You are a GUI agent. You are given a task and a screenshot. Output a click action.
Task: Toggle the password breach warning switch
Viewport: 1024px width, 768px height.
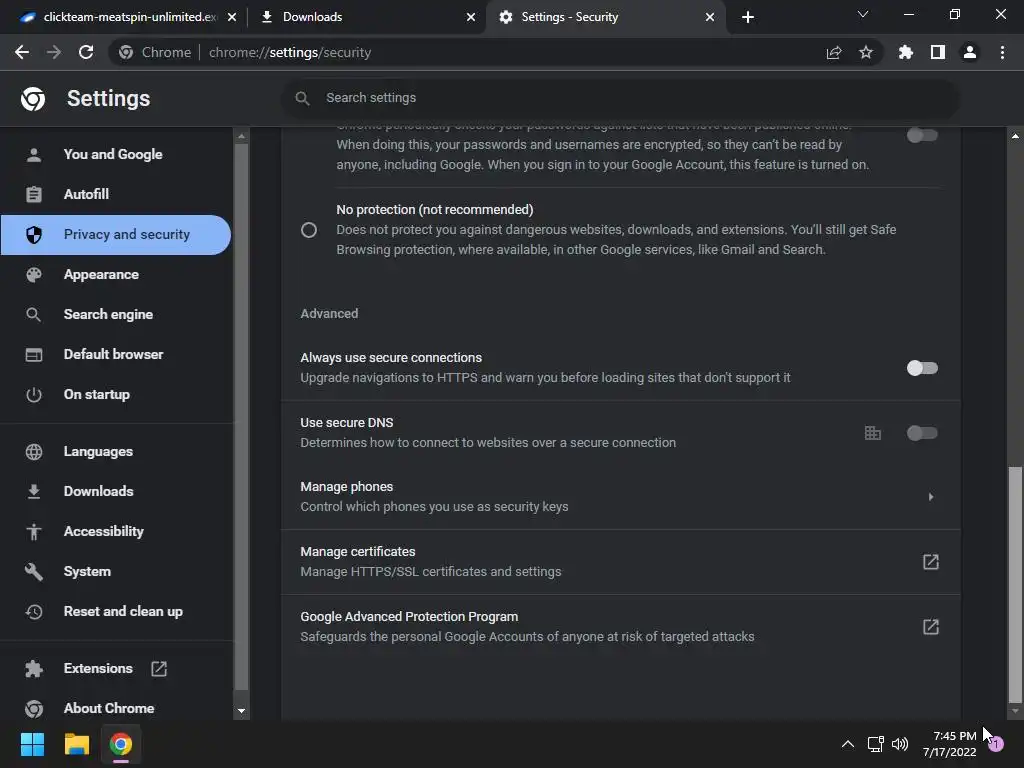922,135
